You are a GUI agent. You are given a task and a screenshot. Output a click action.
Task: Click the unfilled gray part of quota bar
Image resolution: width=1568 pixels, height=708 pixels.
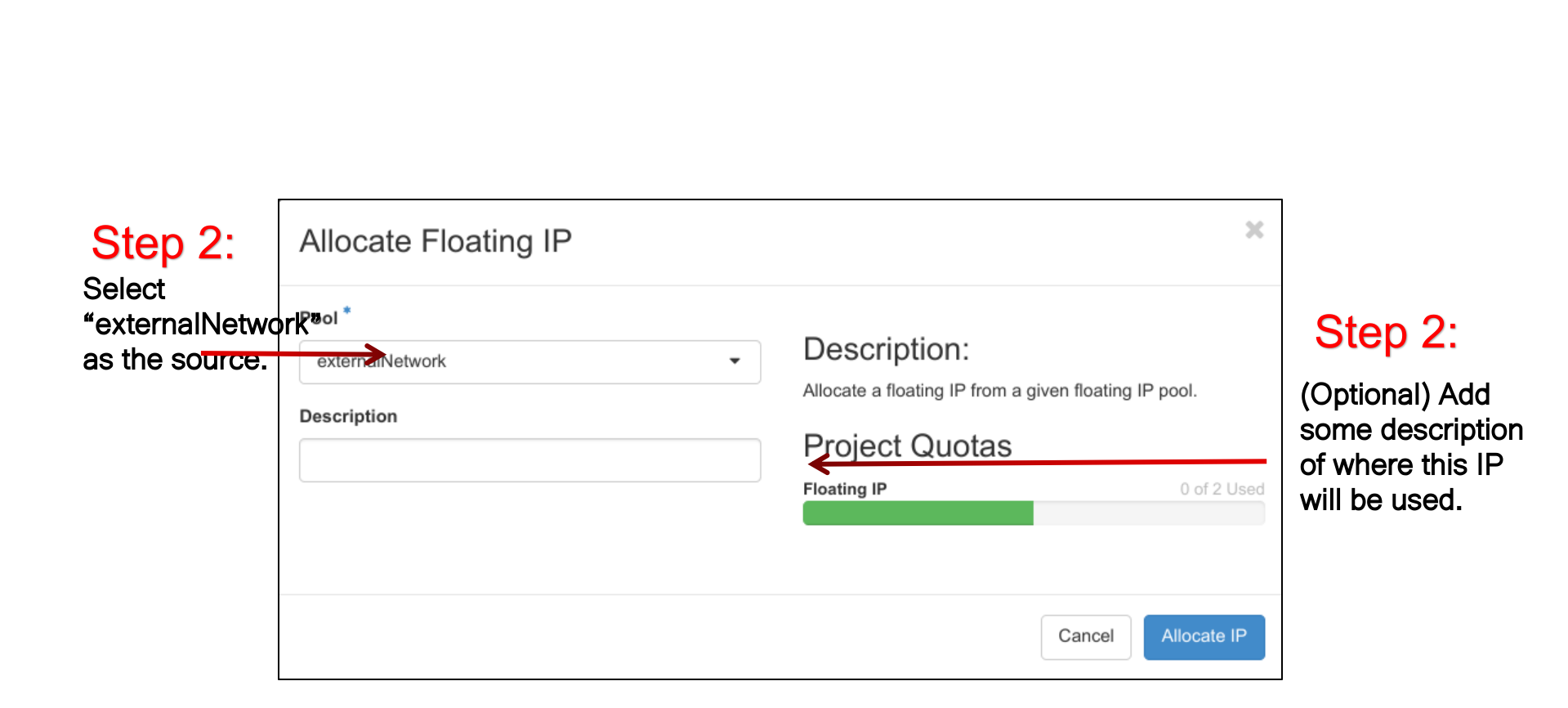point(1149,513)
